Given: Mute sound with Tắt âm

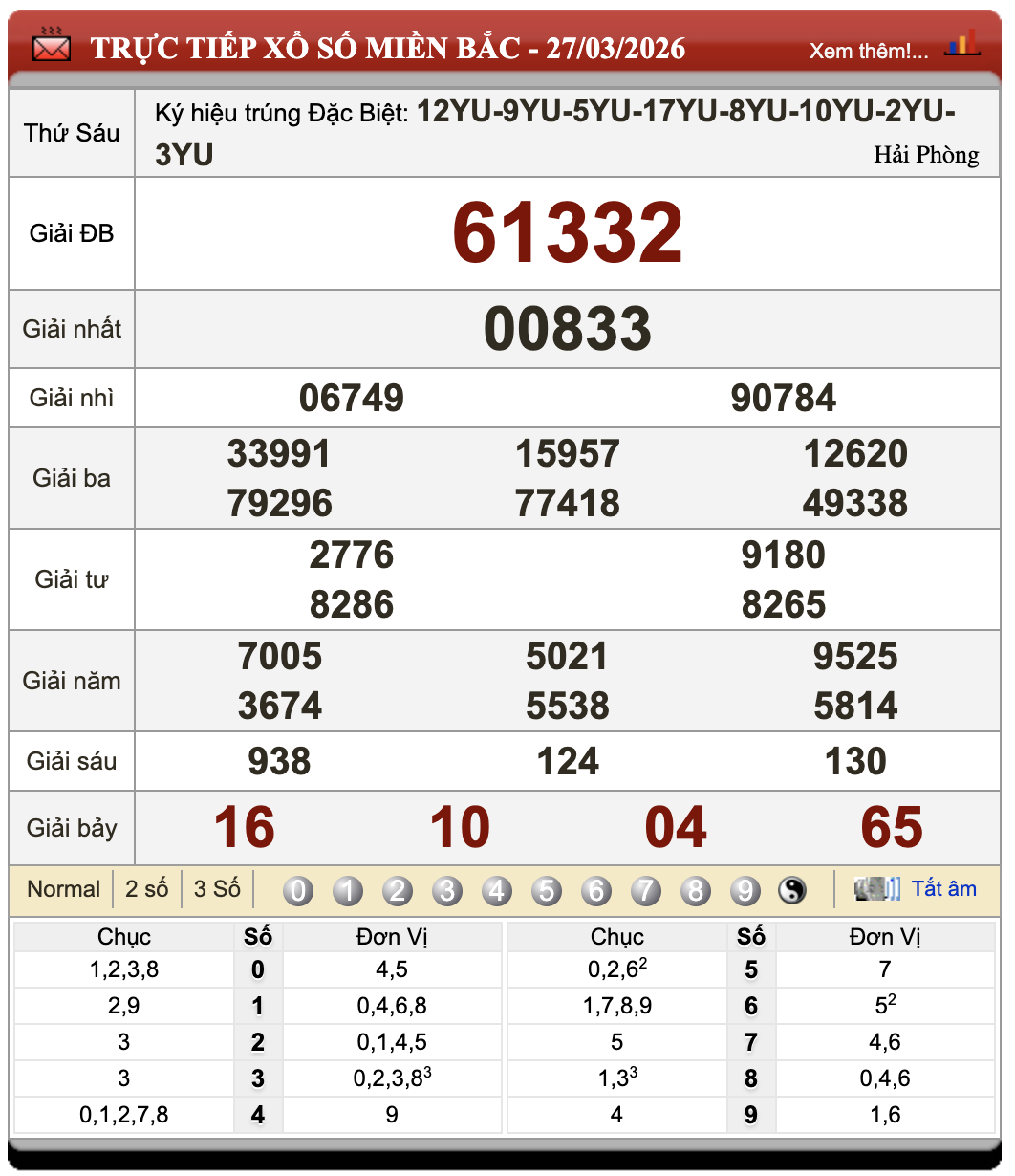Looking at the screenshot, I should point(943,889).
